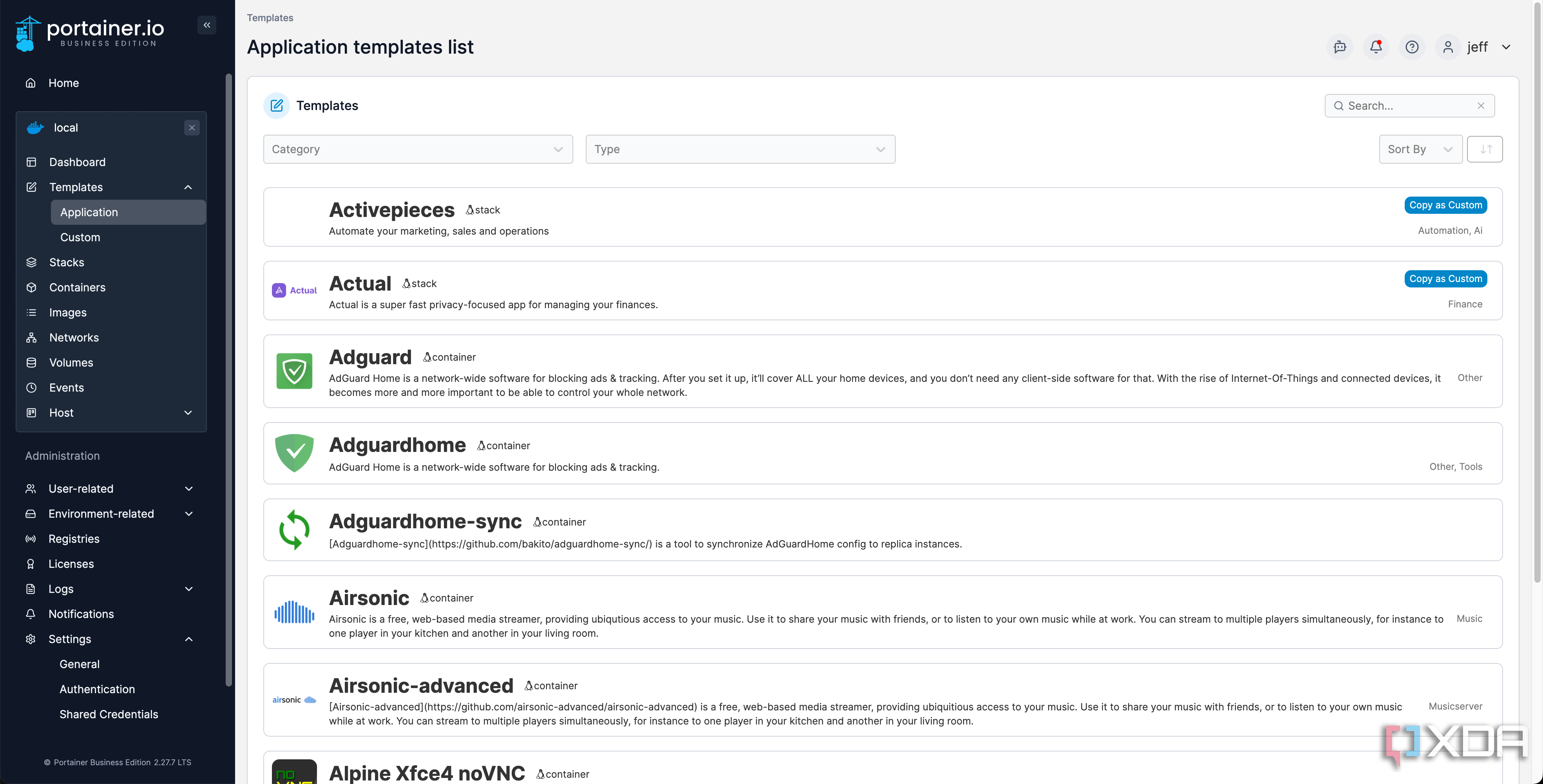Expand the Host sidebar section

(188, 413)
